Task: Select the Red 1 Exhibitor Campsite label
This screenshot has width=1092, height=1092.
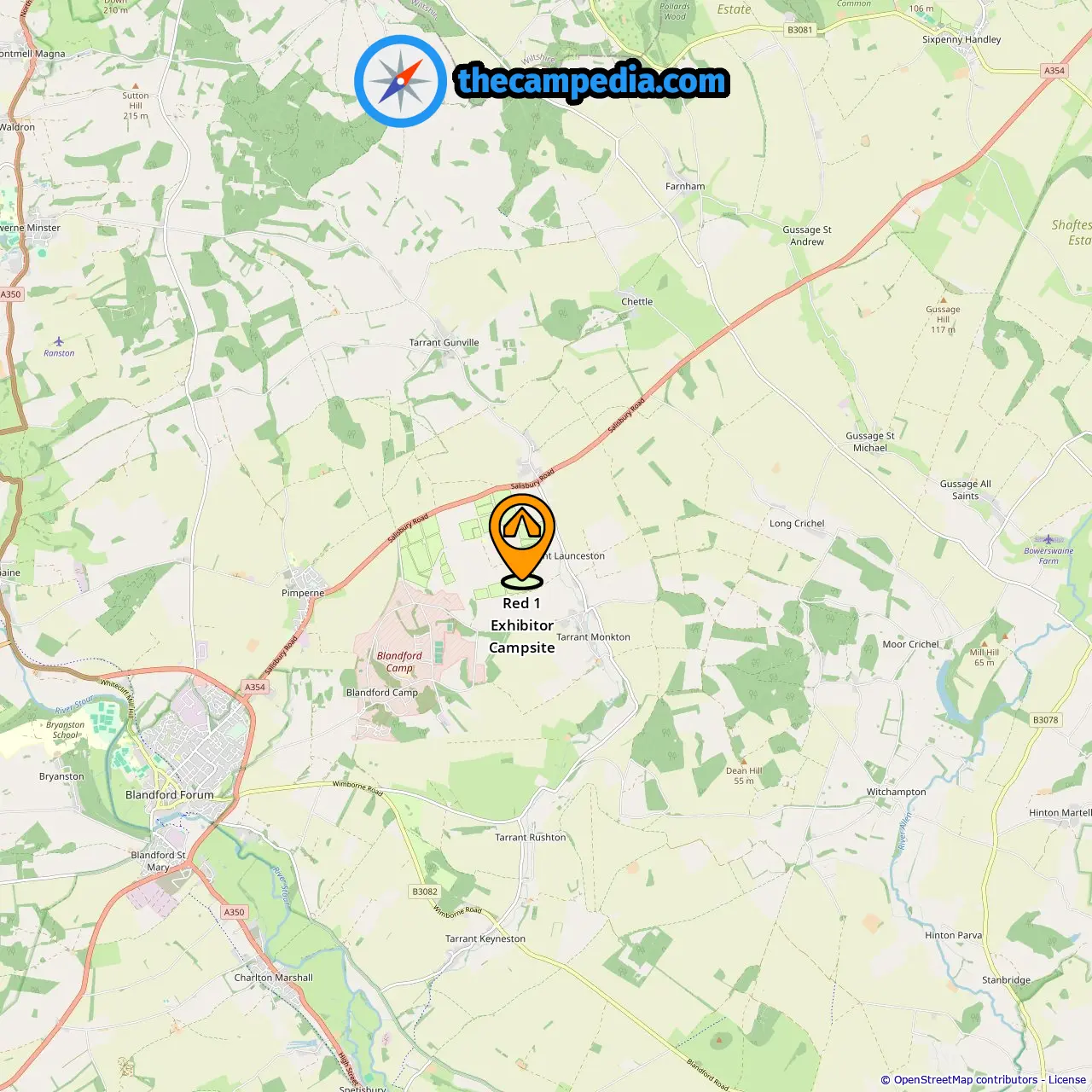Action: coord(522,625)
